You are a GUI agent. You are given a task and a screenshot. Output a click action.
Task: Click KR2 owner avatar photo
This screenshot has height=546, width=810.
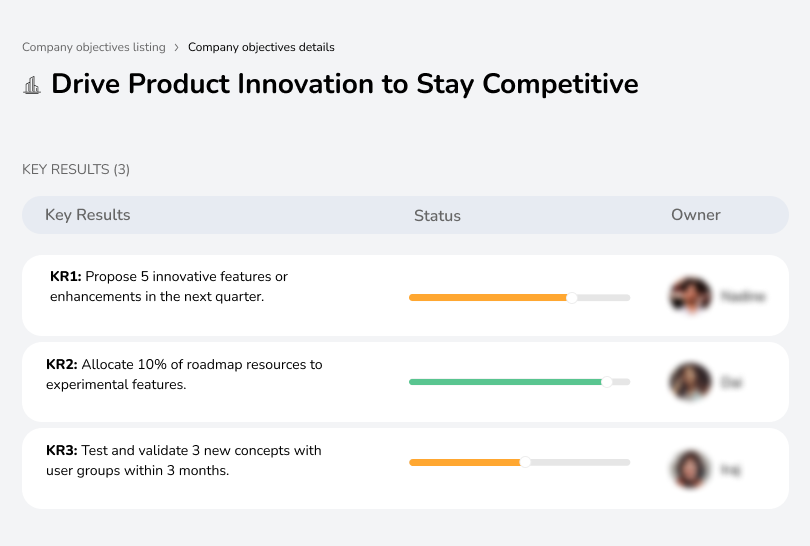pyautogui.click(x=689, y=382)
